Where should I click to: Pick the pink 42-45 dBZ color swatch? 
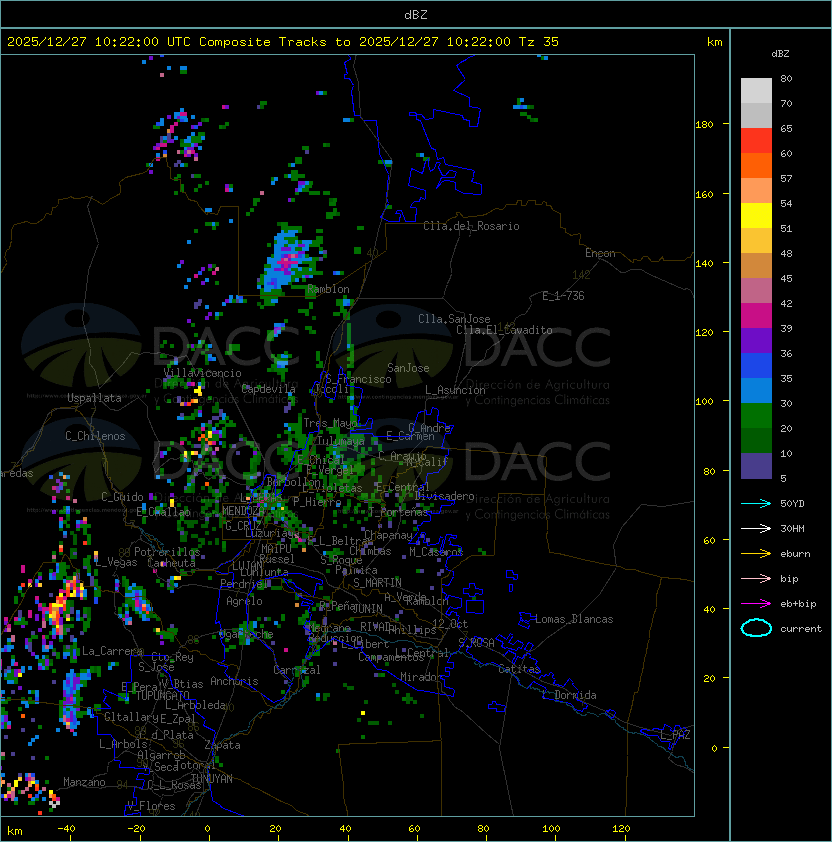click(756, 291)
